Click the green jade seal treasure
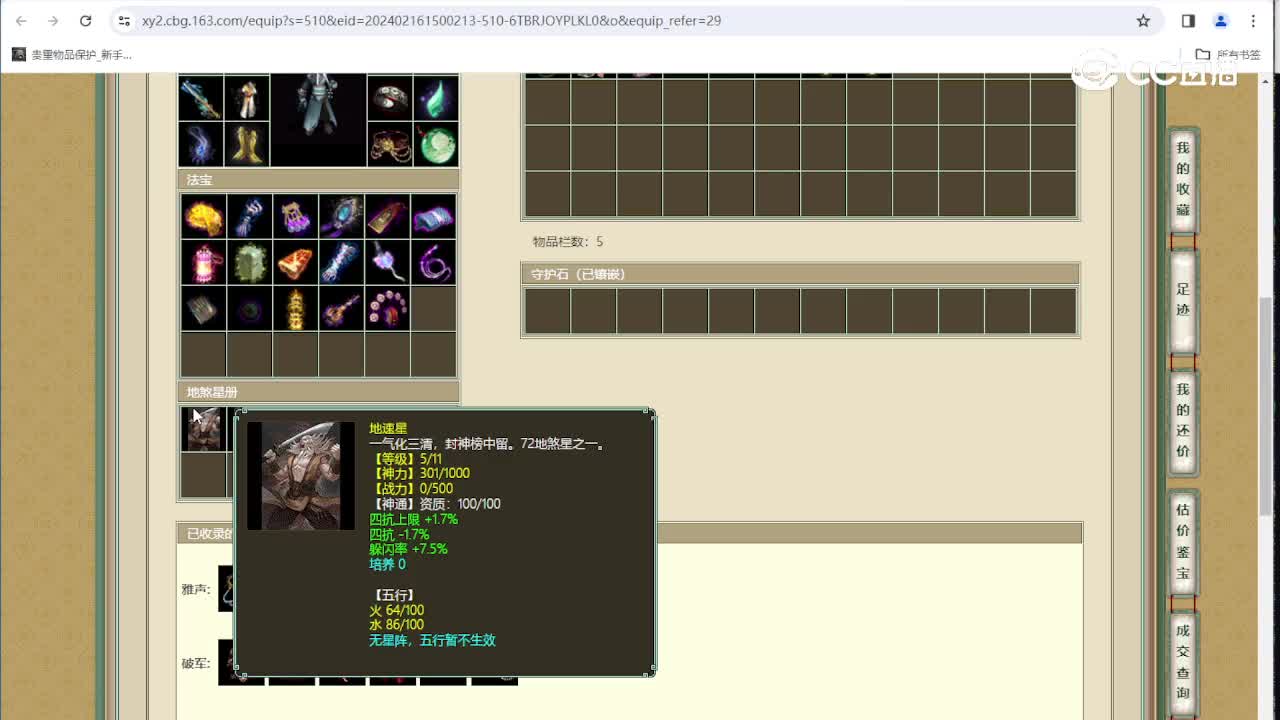This screenshot has width=1280, height=720. coord(249,262)
